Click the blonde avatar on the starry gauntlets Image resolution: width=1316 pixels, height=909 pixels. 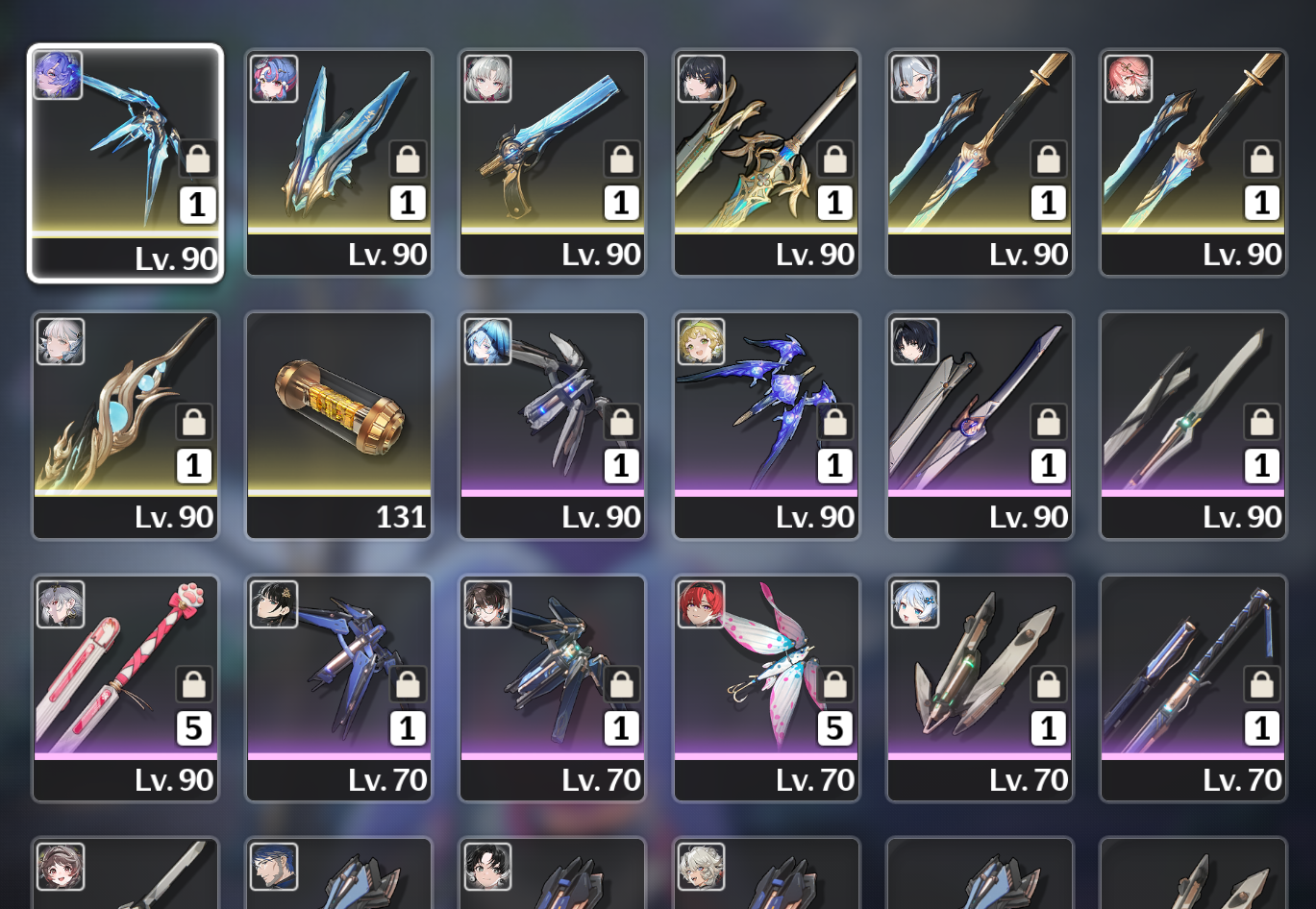pos(701,342)
